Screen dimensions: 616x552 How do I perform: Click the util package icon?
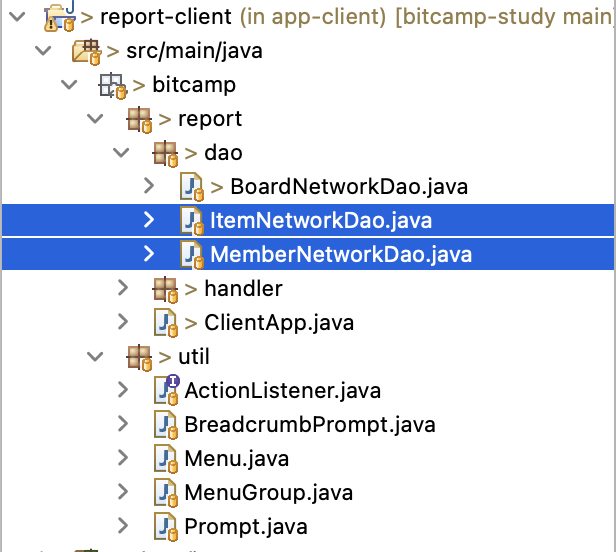pos(139,358)
